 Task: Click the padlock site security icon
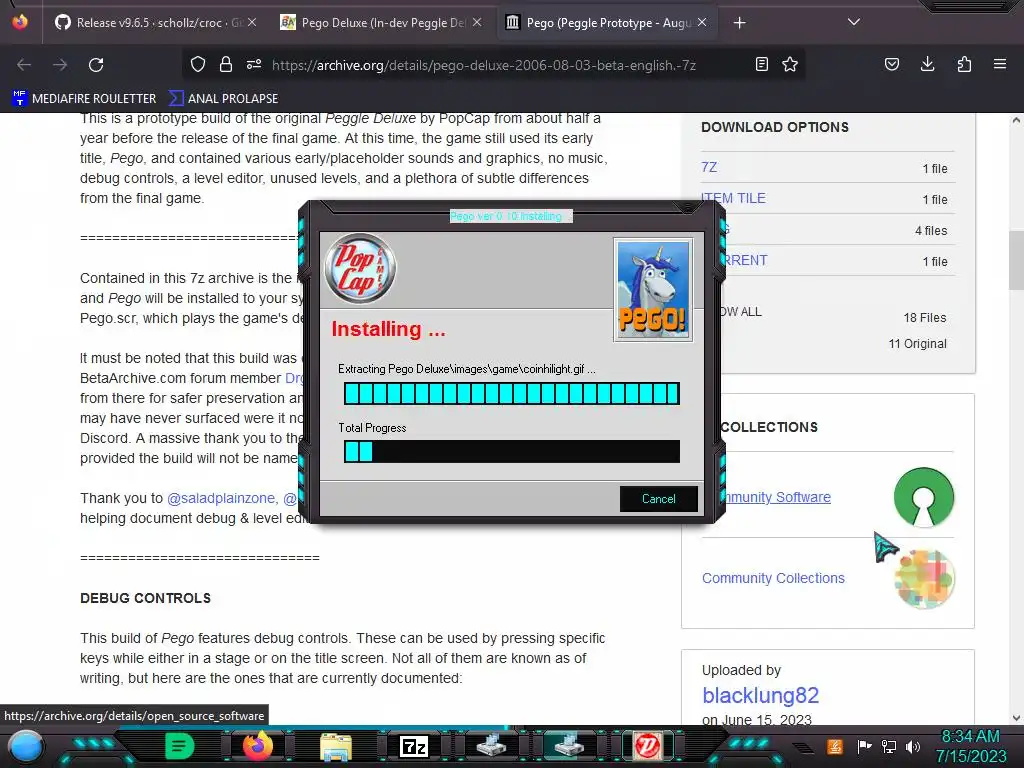pyautogui.click(x=226, y=64)
